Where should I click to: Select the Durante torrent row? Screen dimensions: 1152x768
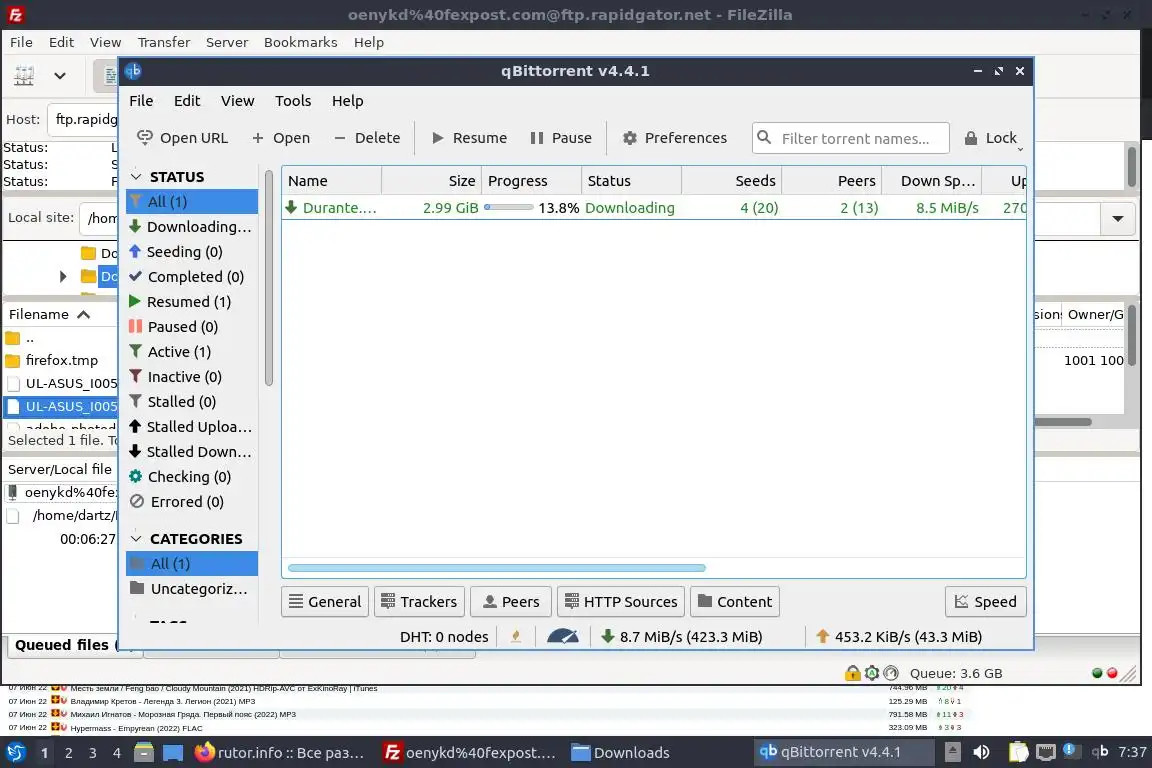[x=654, y=208]
